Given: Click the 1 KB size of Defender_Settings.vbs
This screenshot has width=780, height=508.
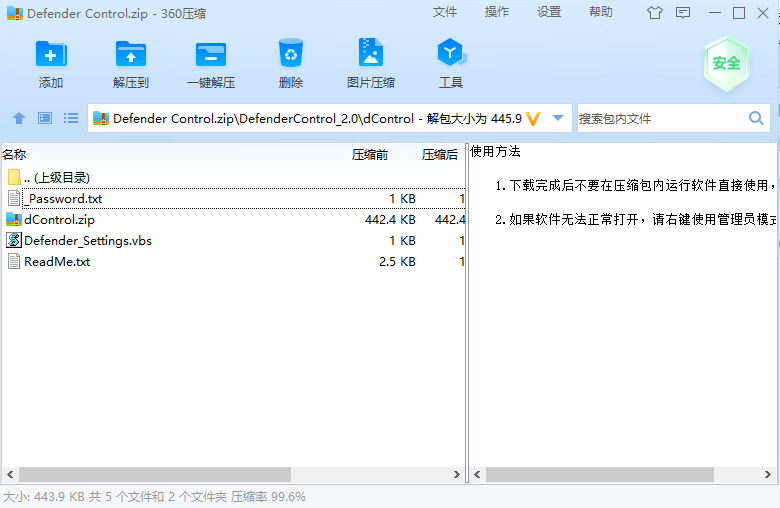Looking at the screenshot, I should (402, 241).
